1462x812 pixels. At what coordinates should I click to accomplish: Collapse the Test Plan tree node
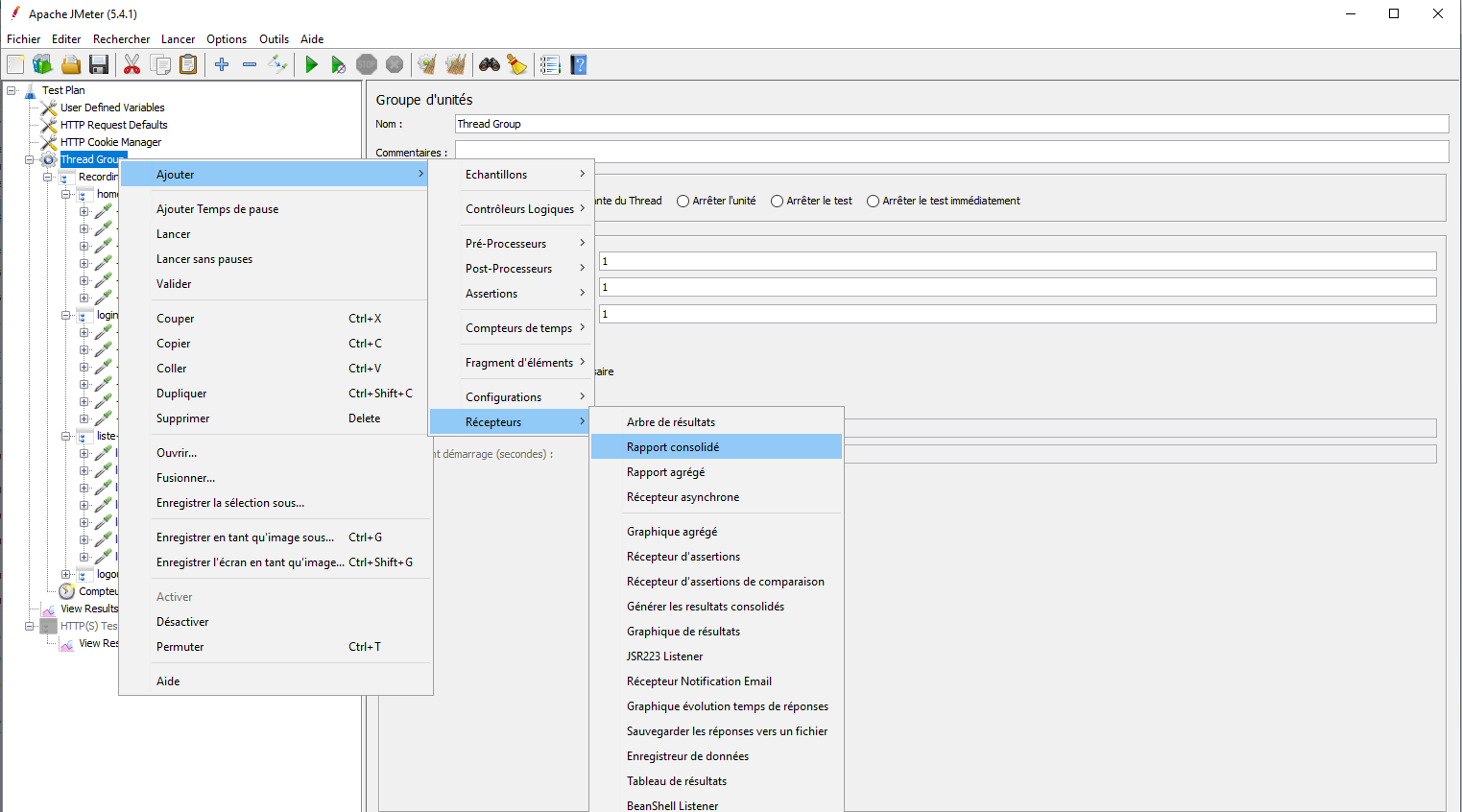click(x=12, y=90)
